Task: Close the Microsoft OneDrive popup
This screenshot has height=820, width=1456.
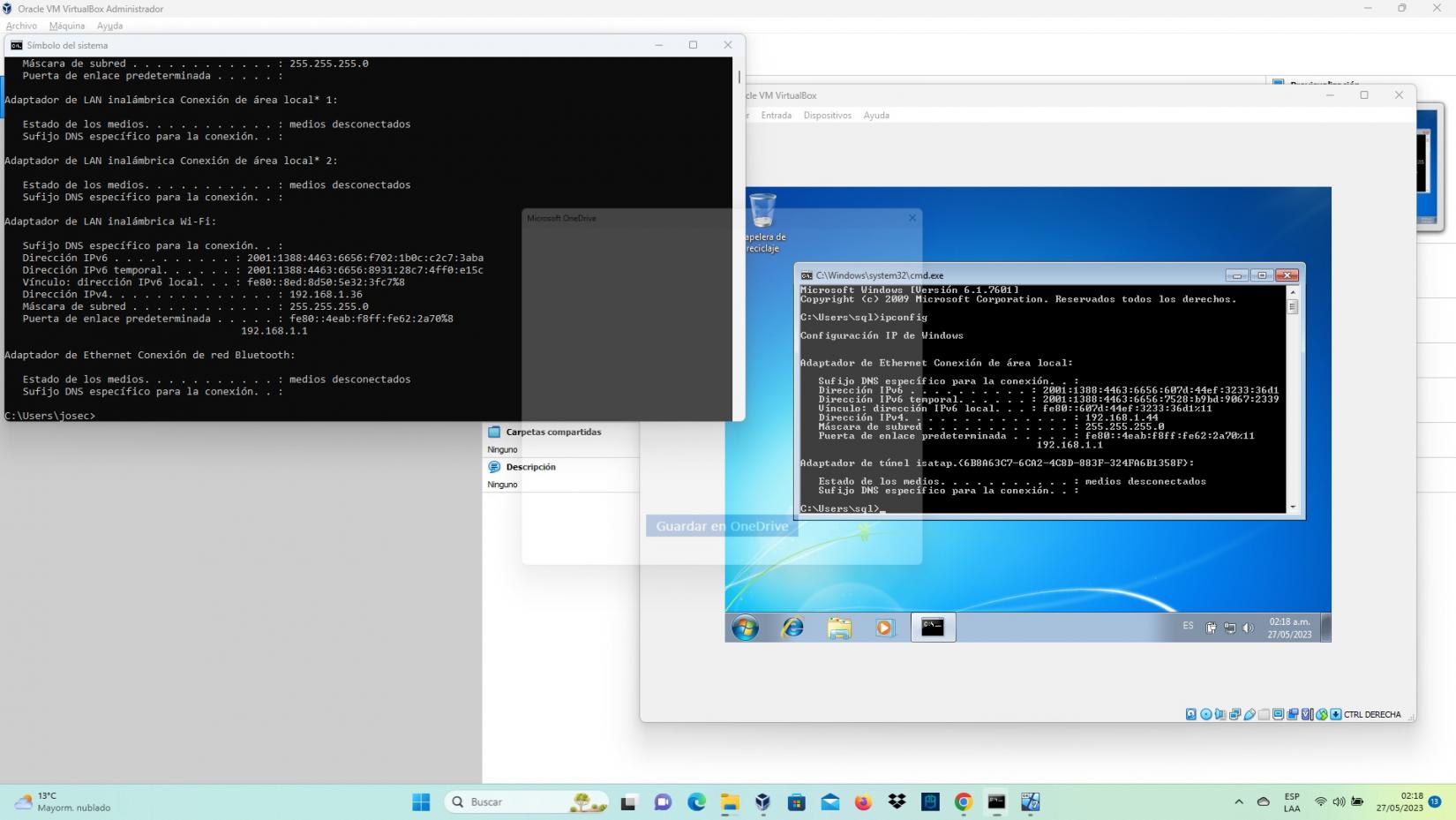Action: (912, 218)
